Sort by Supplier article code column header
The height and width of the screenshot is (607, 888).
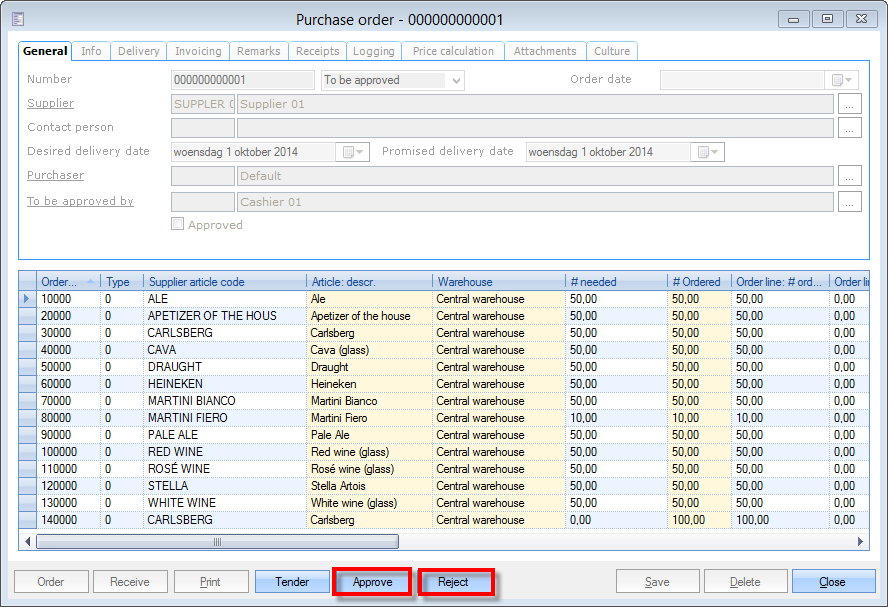(224, 282)
